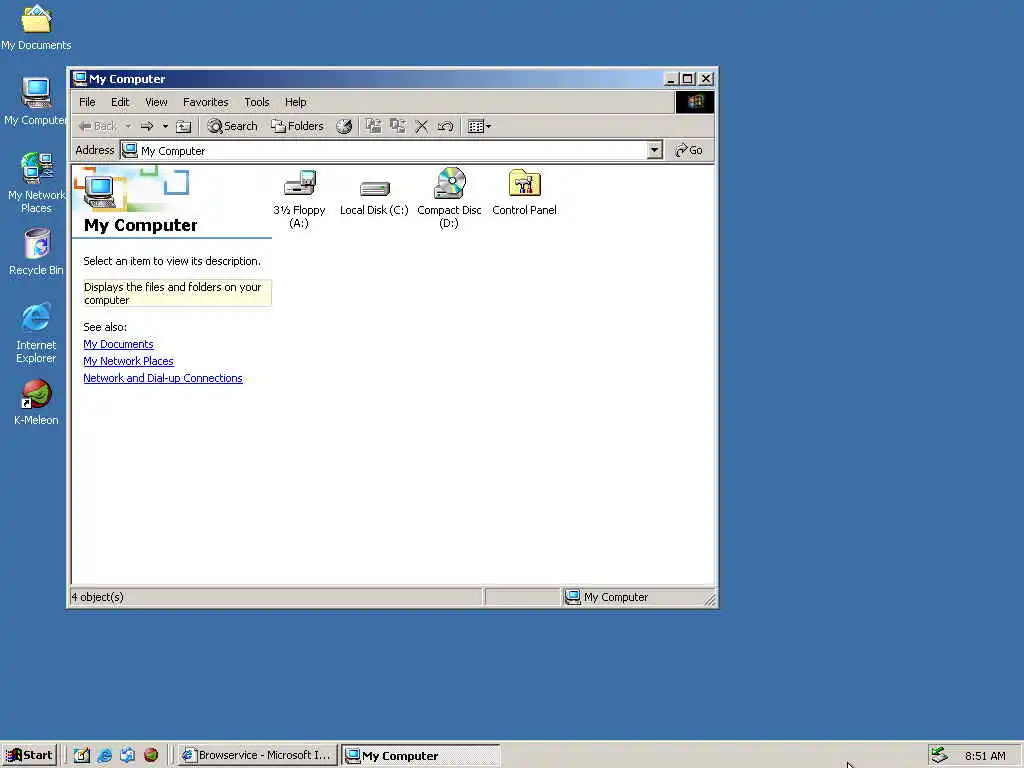Select the K-Meleon desktop shortcut
The height and width of the screenshot is (768, 1024).
point(36,402)
